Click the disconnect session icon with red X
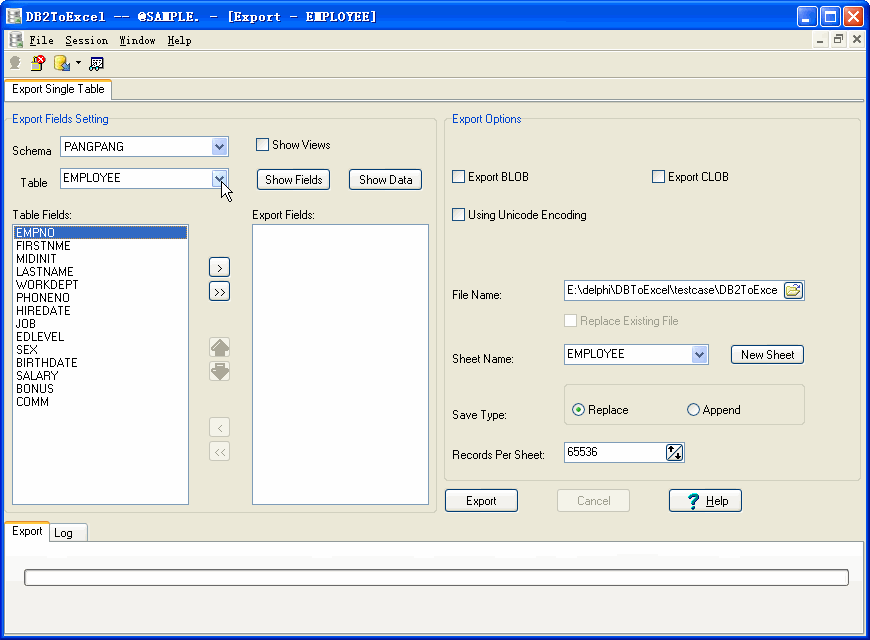The height and width of the screenshot is (640, 870). [x=38, y=63]
